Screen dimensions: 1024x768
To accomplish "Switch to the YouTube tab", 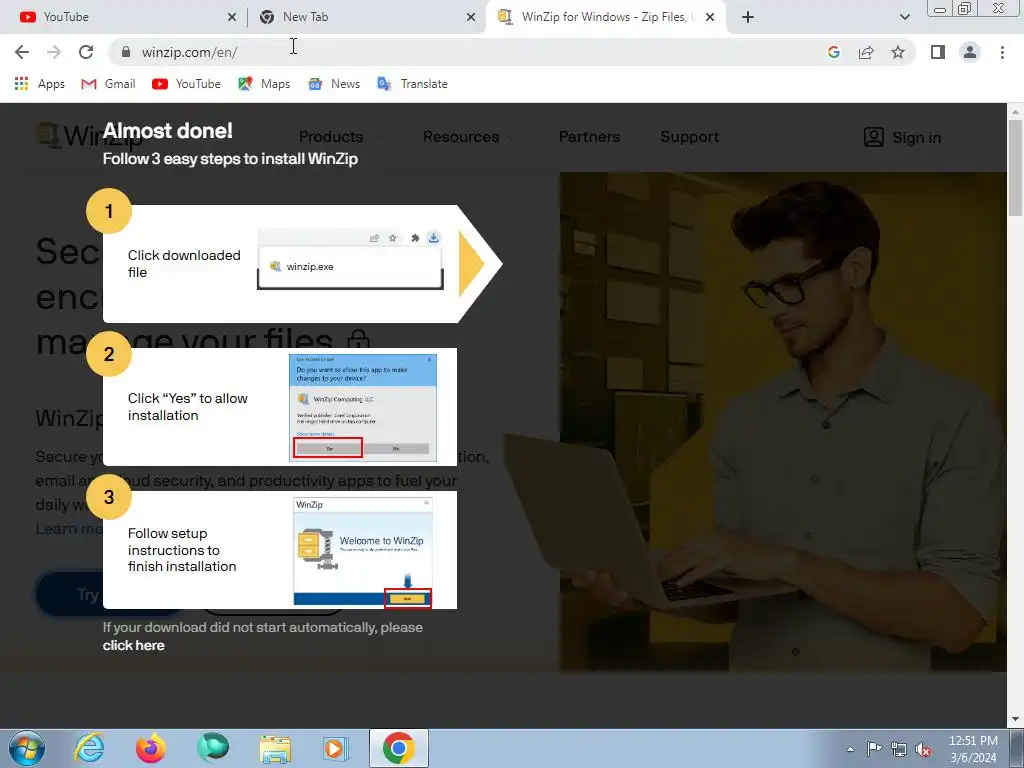I will click(124, 17).
